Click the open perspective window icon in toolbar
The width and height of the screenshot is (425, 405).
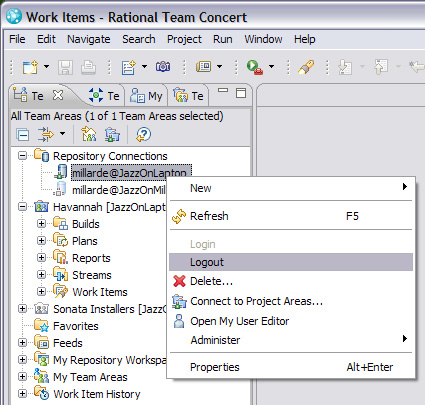click(x=204, y=67)
